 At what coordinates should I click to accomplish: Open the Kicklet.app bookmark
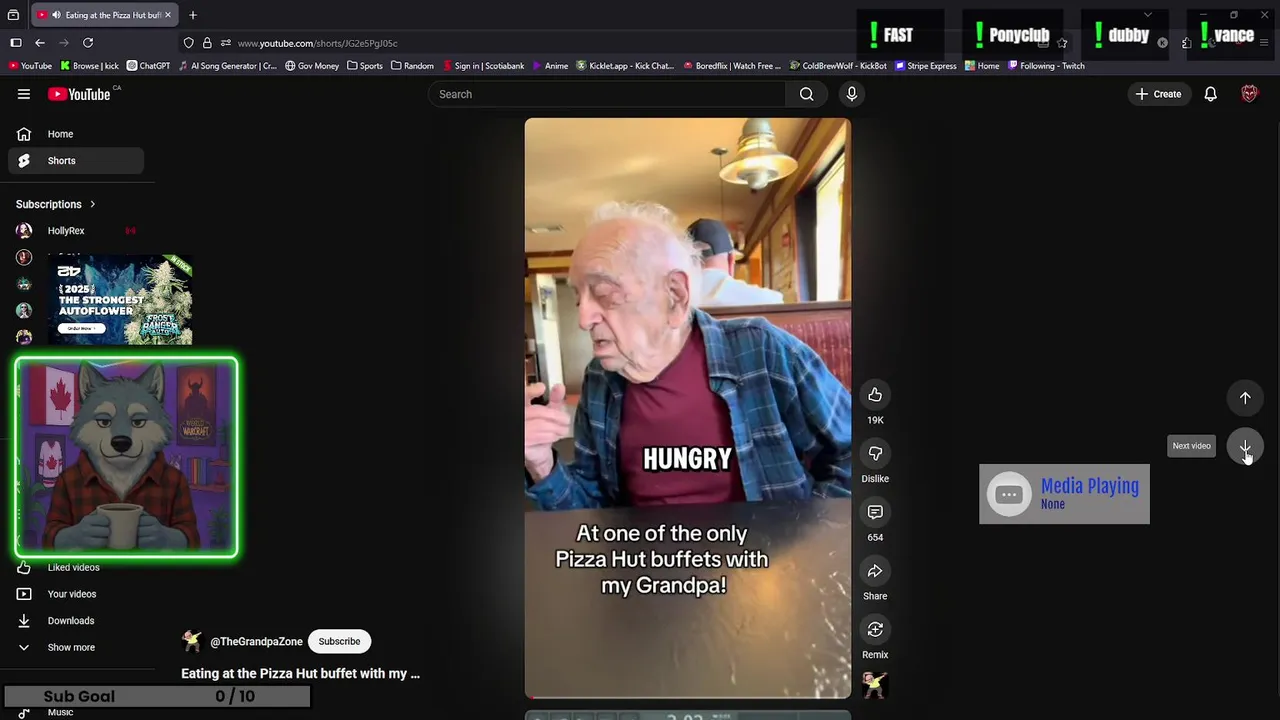625,66
